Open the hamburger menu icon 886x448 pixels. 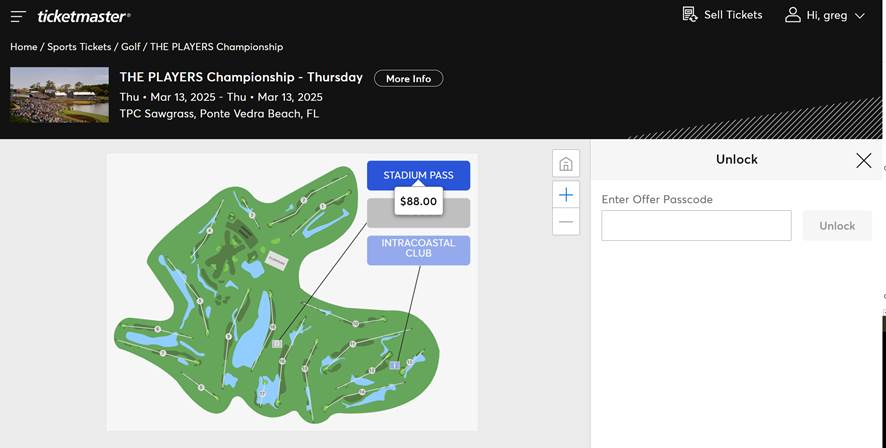pyautogui.click(x=18, y=16)
